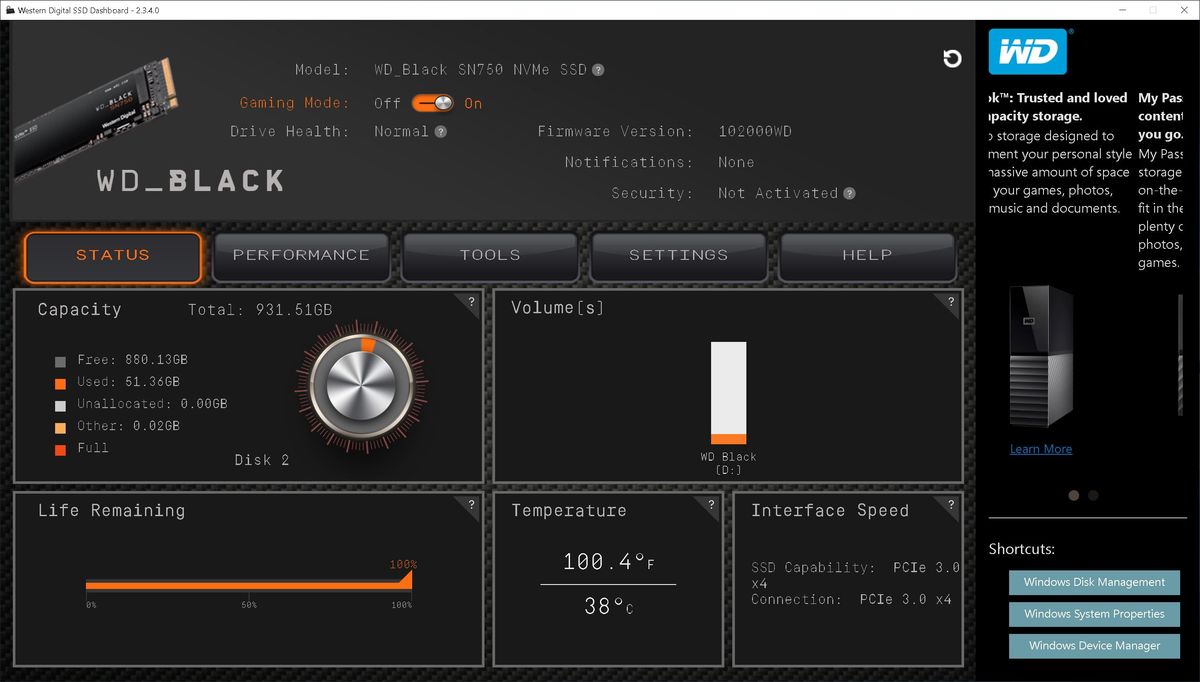Open the Capacity panel question mark help

point(472,301)
